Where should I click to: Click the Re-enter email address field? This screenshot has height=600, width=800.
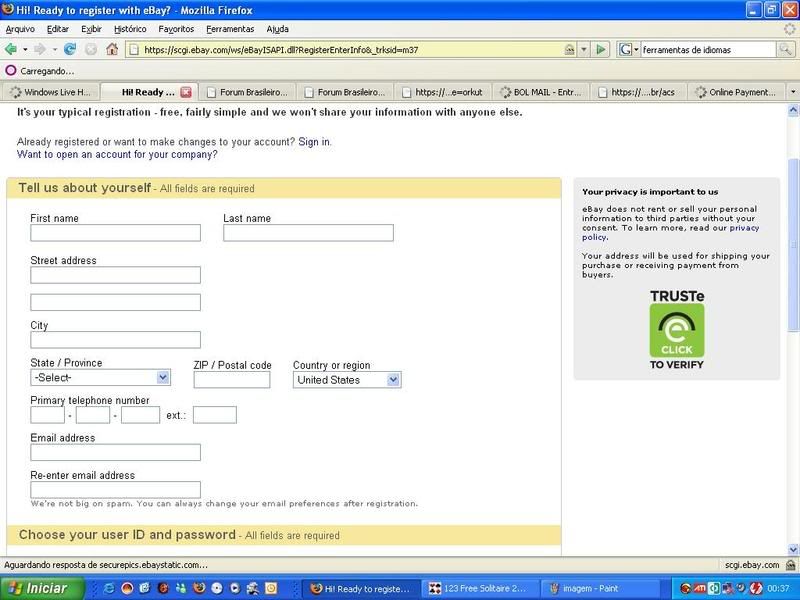point(115,490)
